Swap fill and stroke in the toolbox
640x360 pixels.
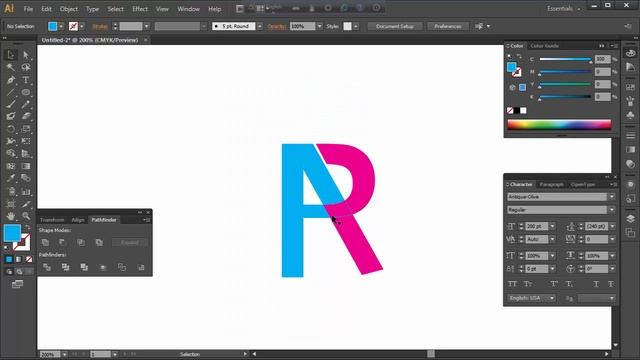pos(27,227)
